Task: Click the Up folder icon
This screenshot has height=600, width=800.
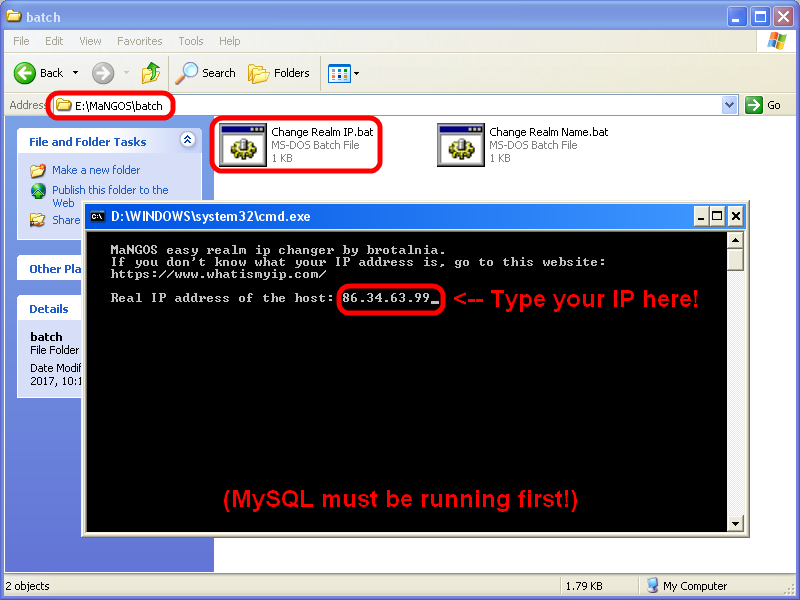Action: tap(150, 73)
